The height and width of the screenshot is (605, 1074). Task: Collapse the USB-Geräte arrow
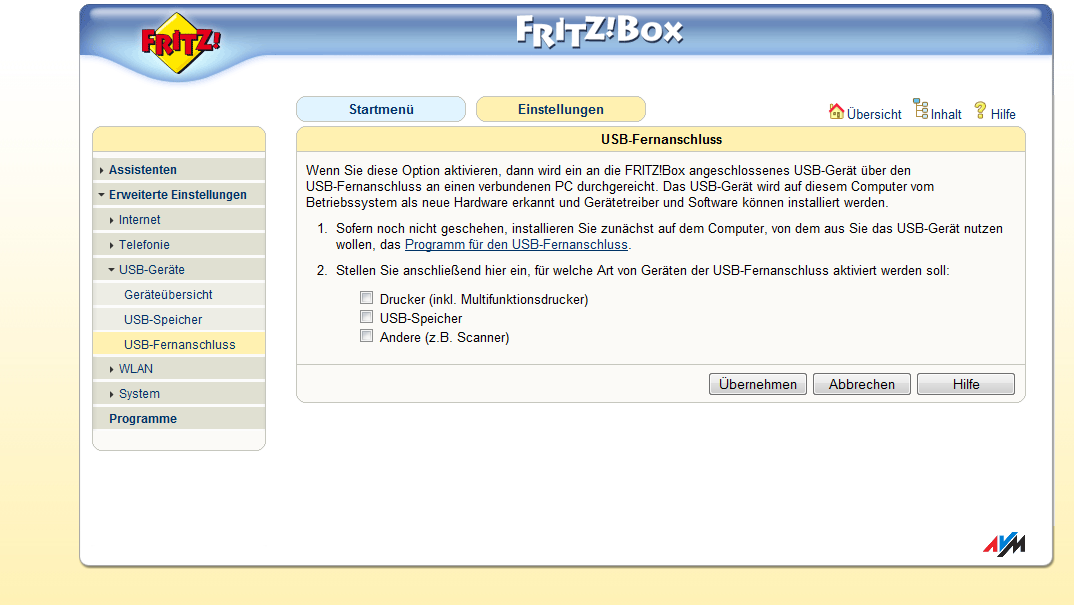112,269
